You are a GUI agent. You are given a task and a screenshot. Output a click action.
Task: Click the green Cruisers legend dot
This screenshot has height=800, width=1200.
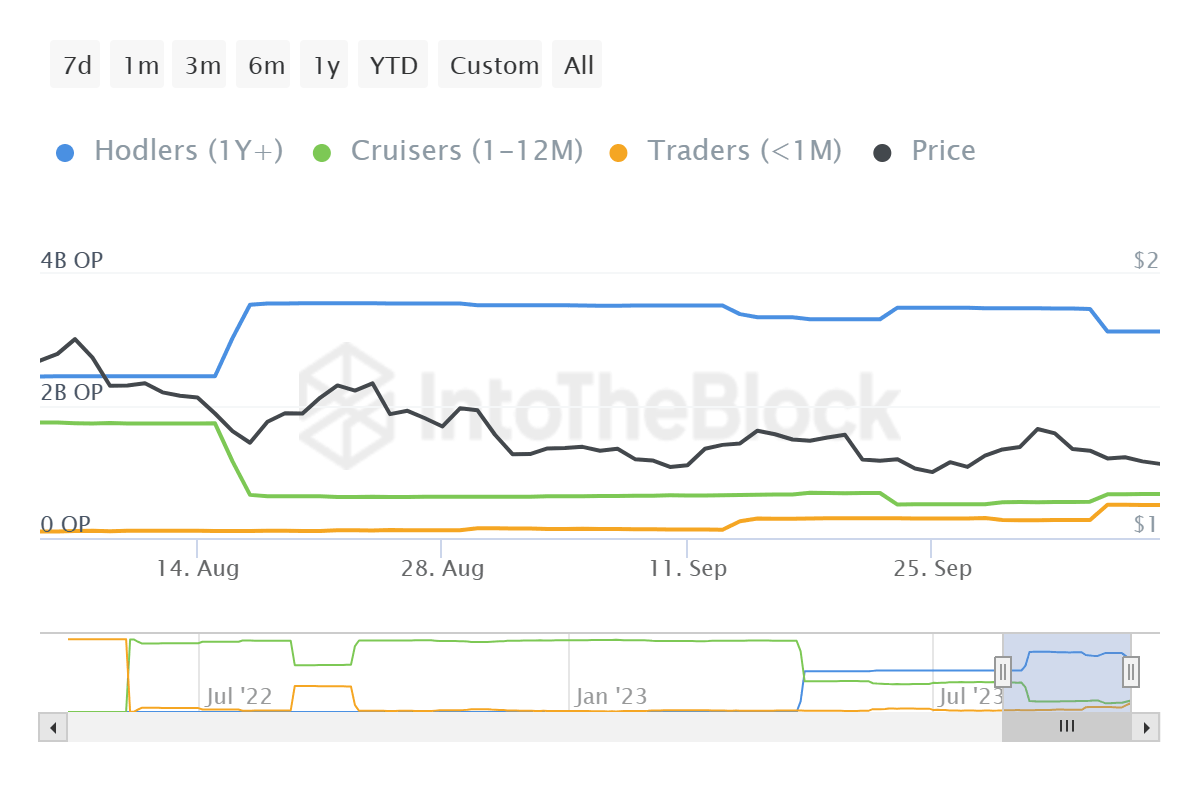pos(322,153)
